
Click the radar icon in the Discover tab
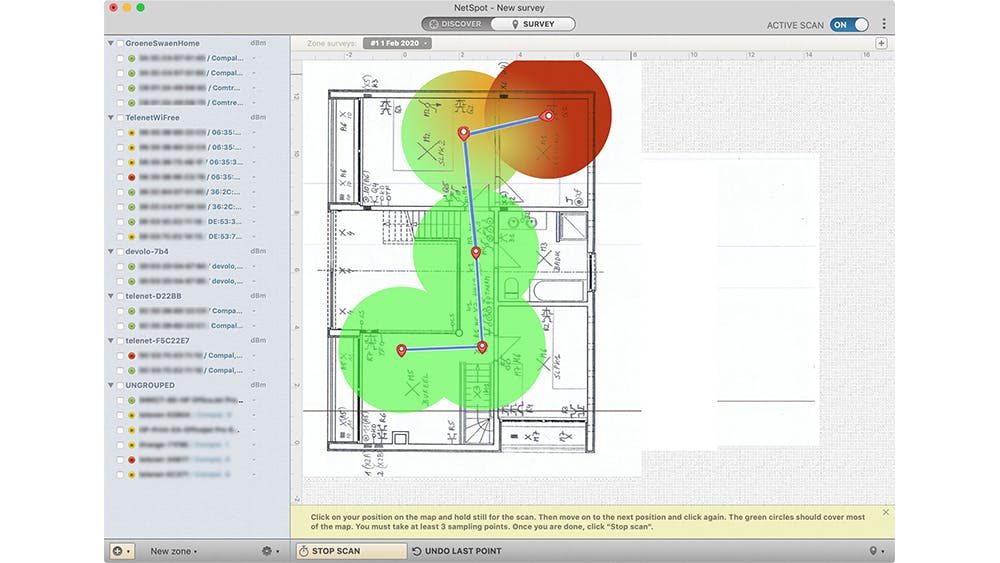pos(434,24)
